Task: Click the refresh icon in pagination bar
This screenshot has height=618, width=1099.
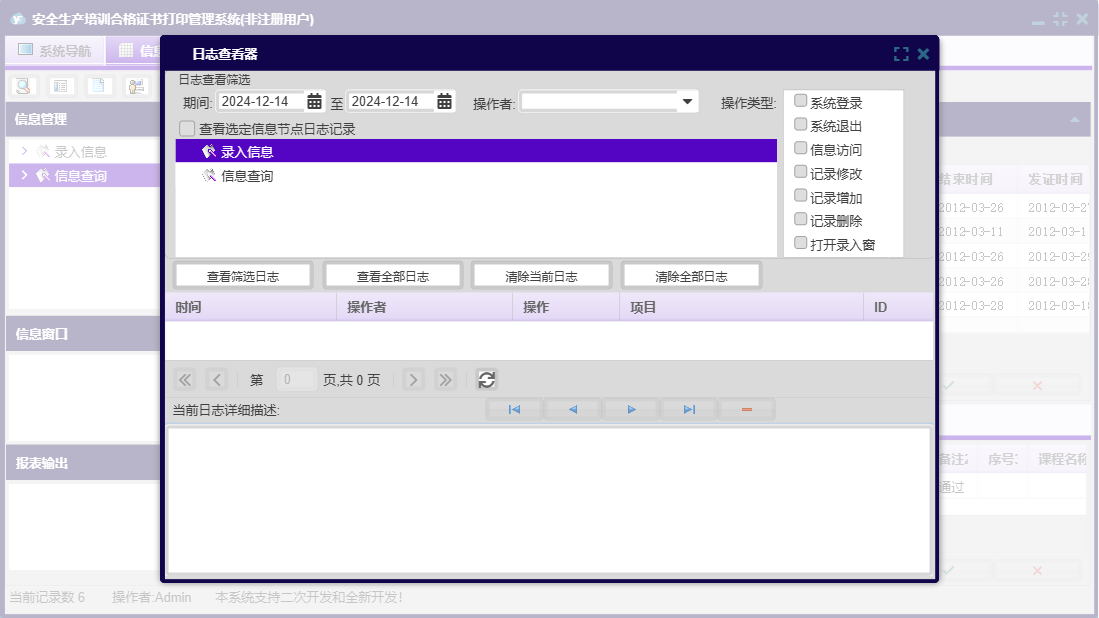Action: point(486,380)
